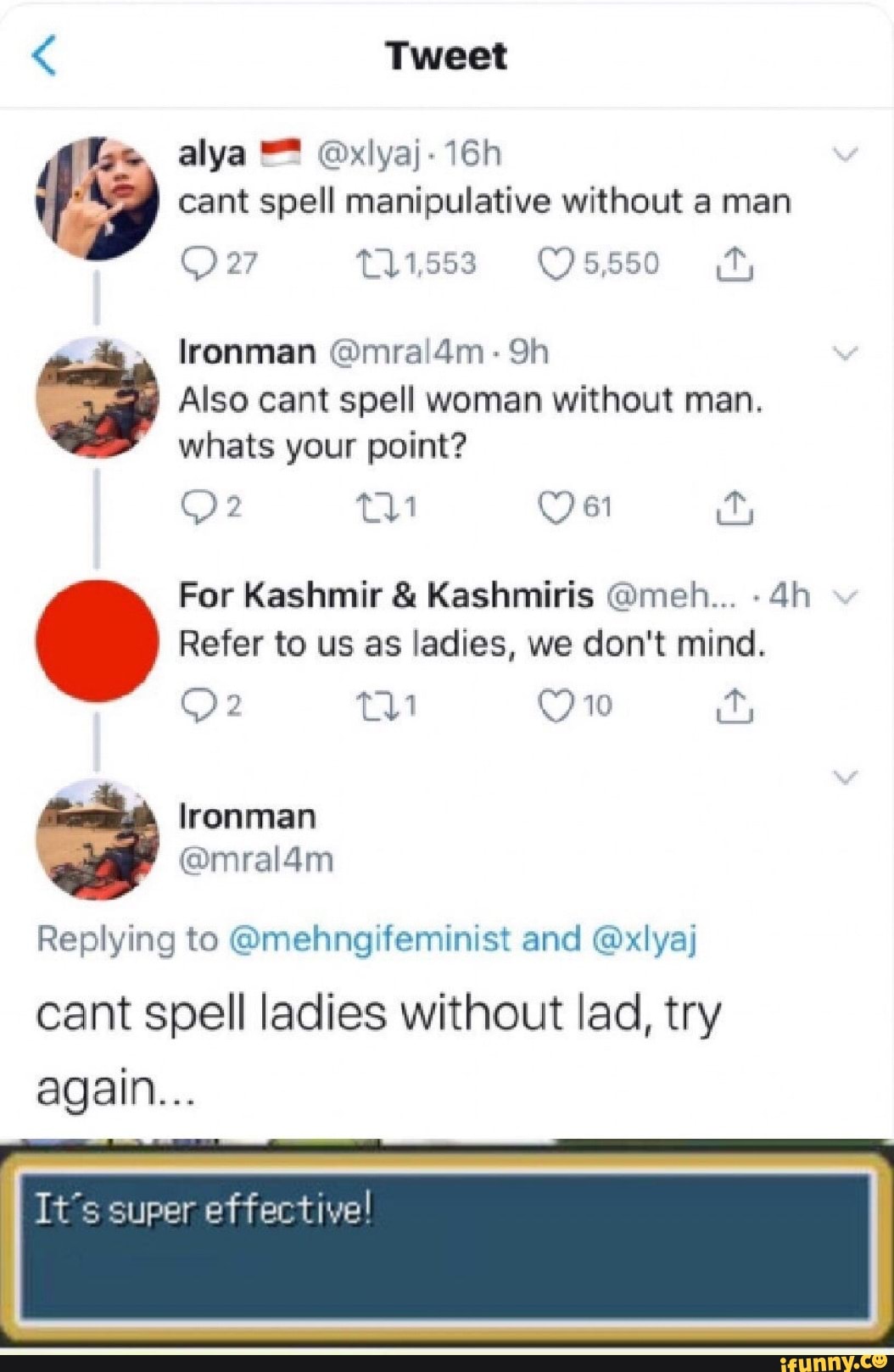Open the red circle profile avatar
Image resolution: width=894 pixels, height=1372 pixels.
(97, 641)
